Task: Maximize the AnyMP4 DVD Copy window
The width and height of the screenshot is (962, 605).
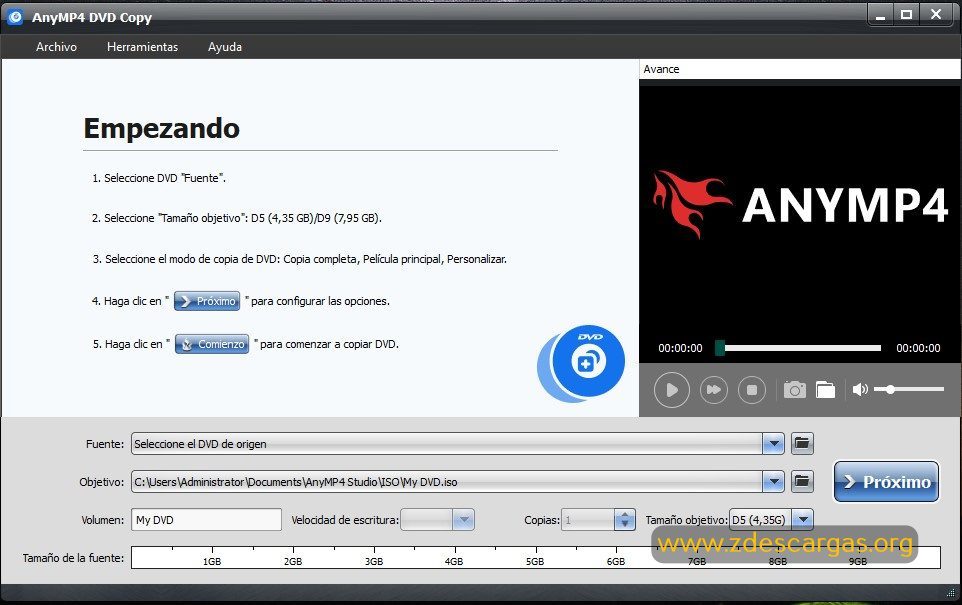Action: tap(906, 15)
